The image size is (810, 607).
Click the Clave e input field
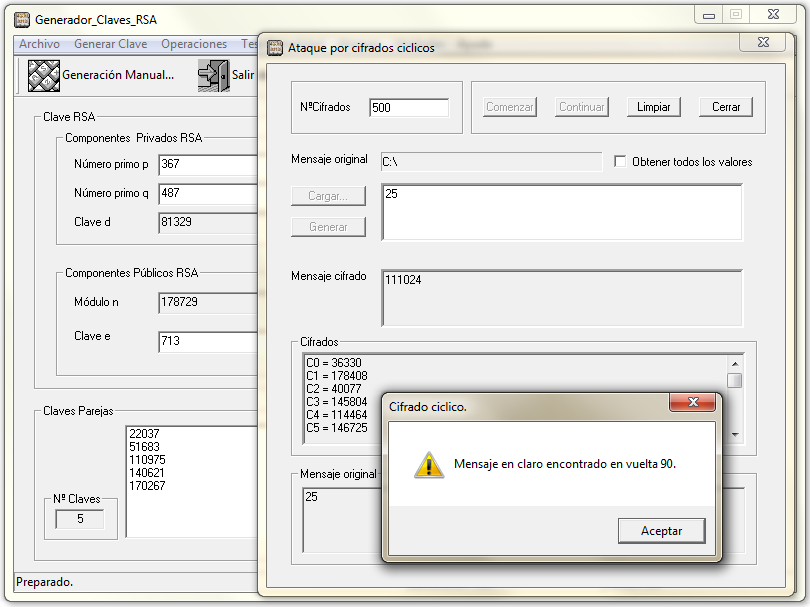[x=207, y=342]
